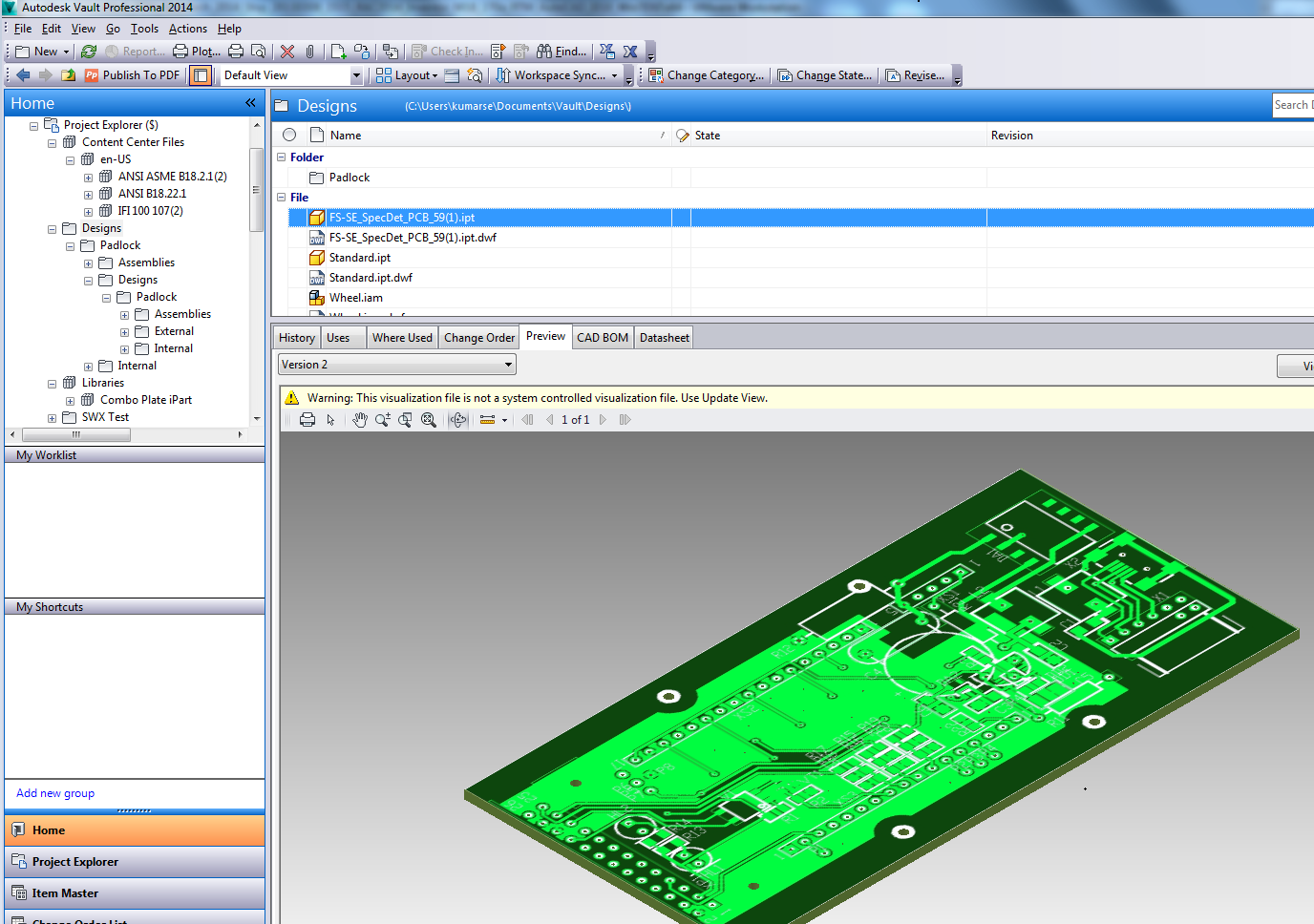This screenshot has width=1314, height=924.
Task: Click the Add new group link
Action: click(55, 793)
